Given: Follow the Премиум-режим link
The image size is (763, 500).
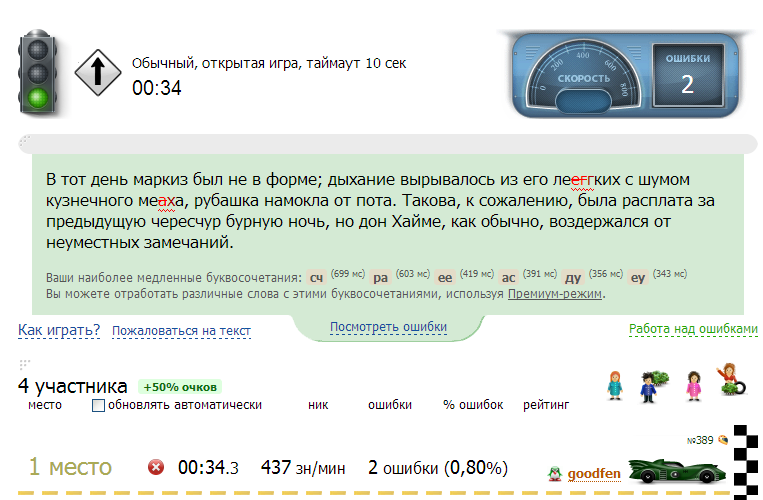Looking at the screenshot, I should (555, 294).
